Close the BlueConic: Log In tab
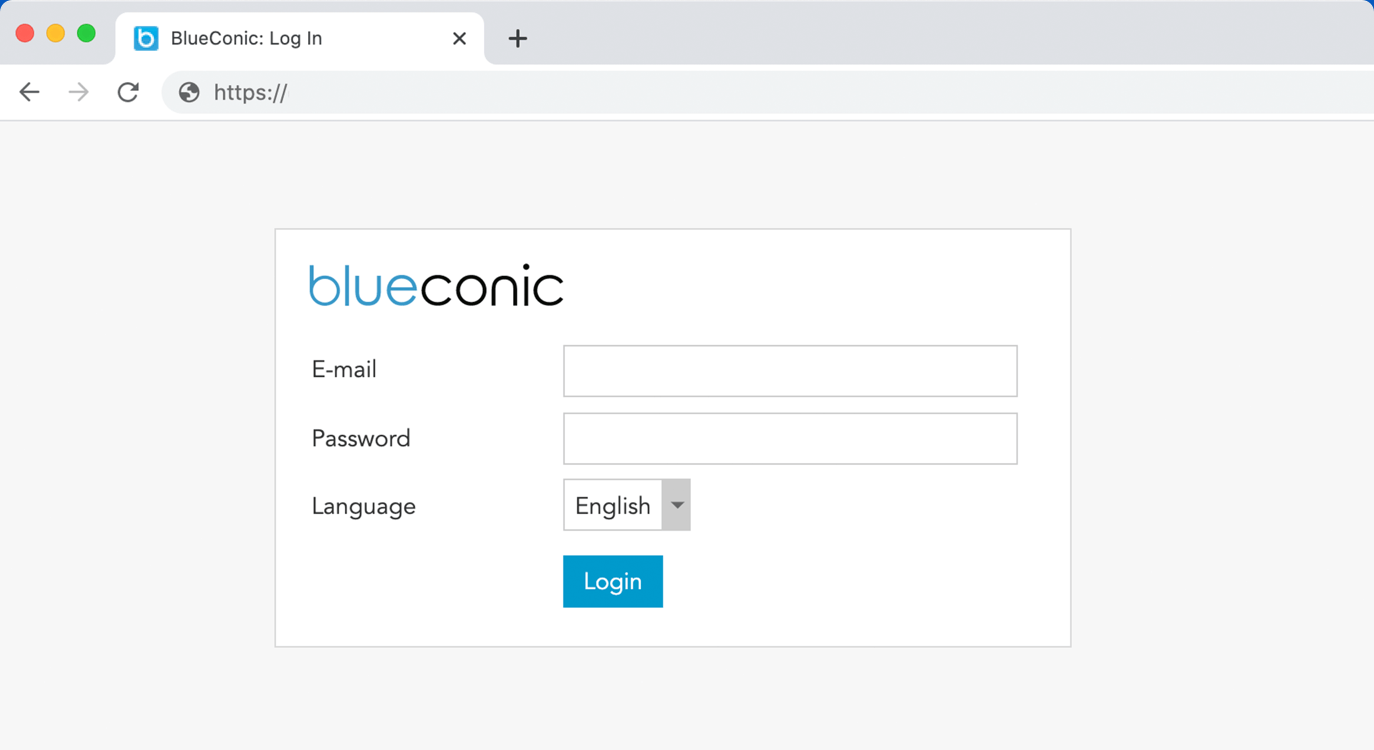1374x750 pixels. 459,38
